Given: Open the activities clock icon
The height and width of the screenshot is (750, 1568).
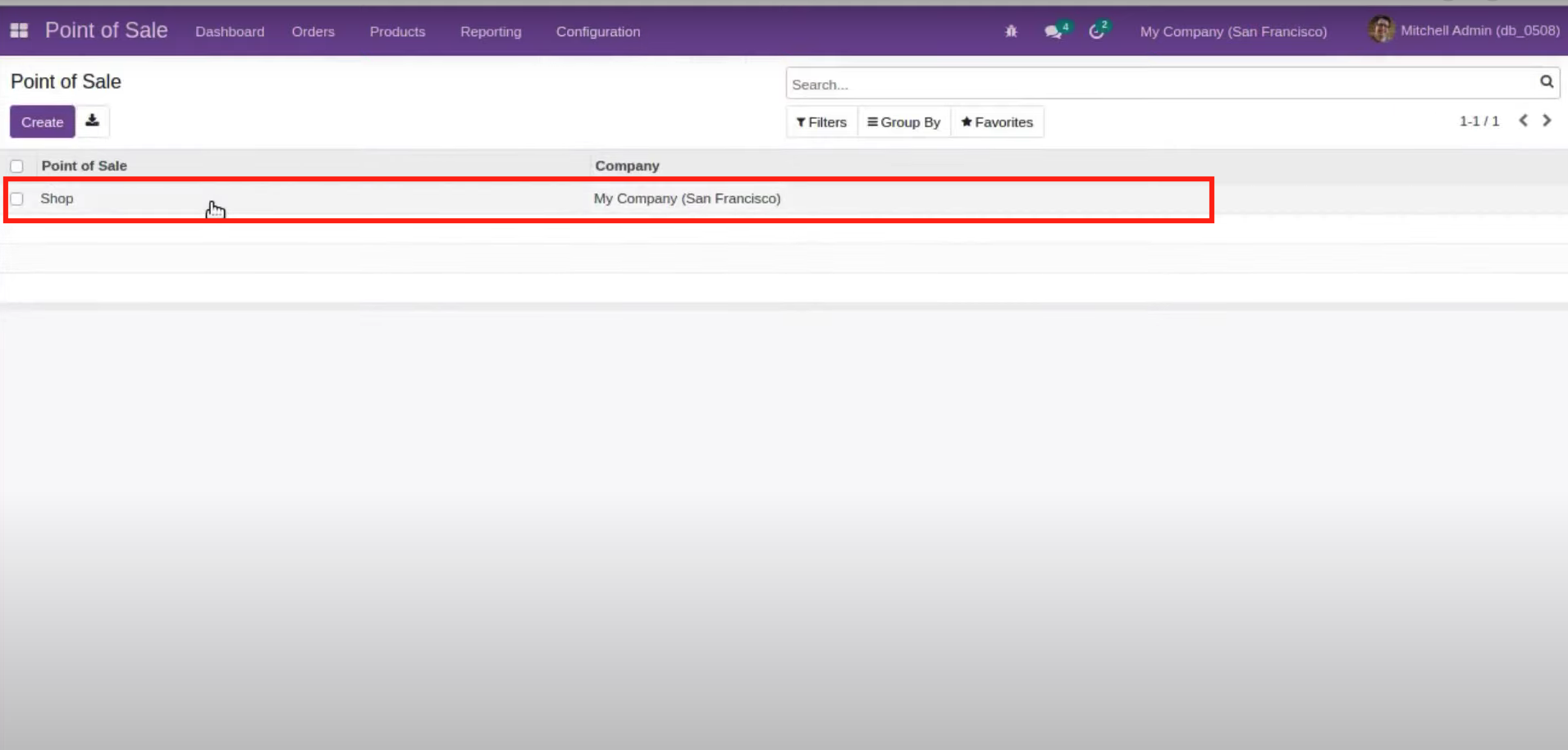Looking at the screenshot, I should tap(1096, 31).
